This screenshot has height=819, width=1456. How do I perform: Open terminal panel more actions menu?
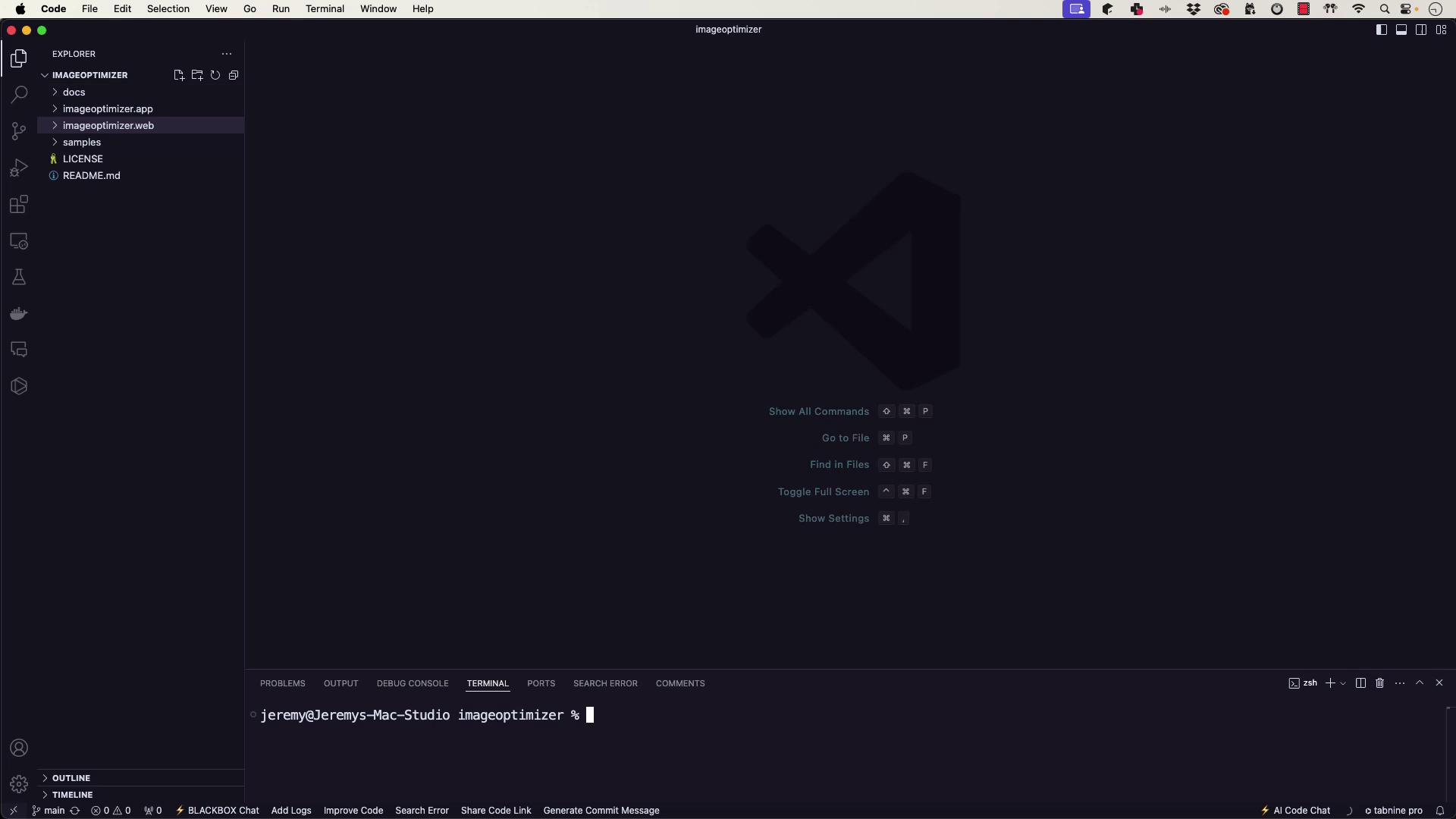tap(1400, 683)
